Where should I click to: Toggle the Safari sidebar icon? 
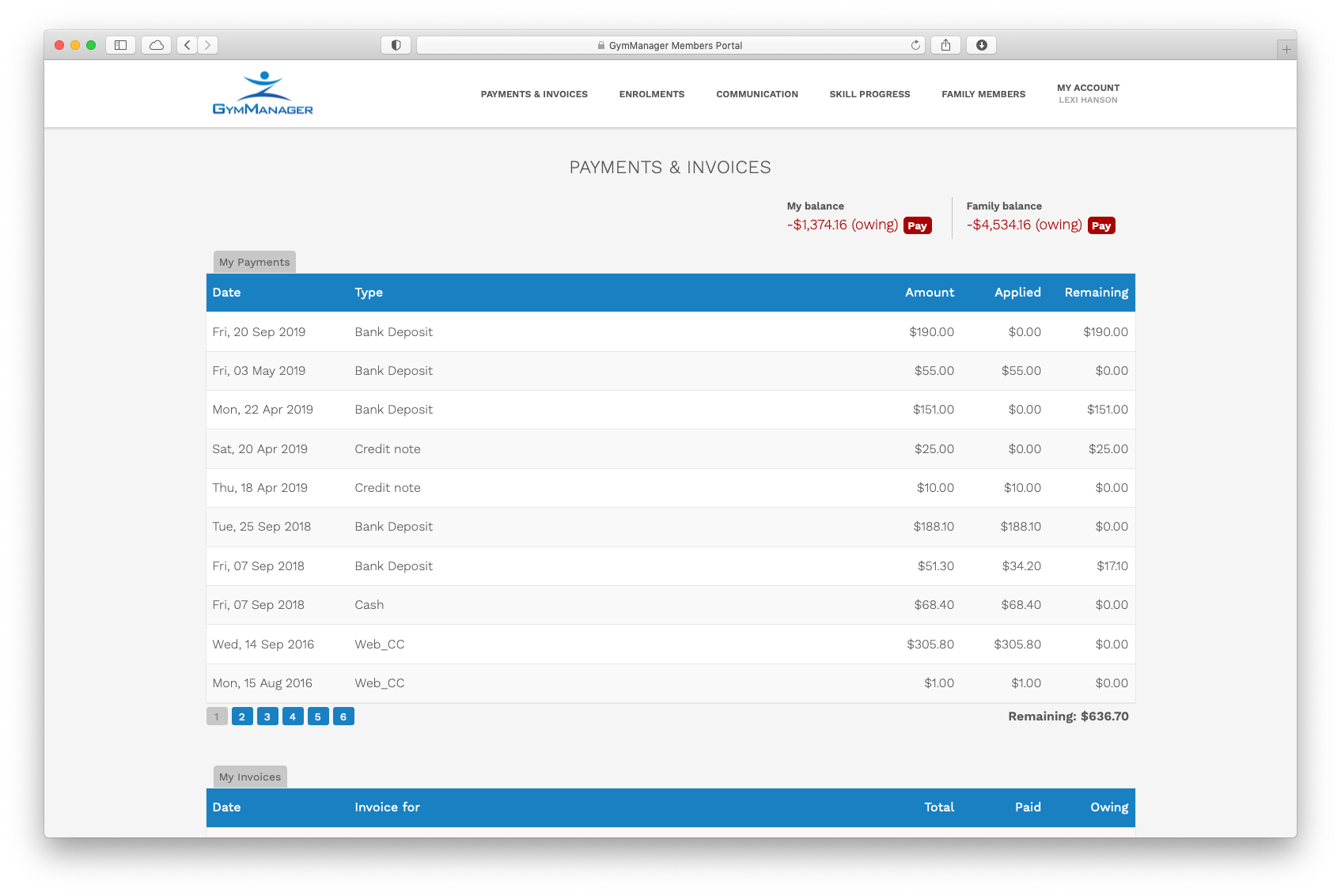[x=120, y=45]
